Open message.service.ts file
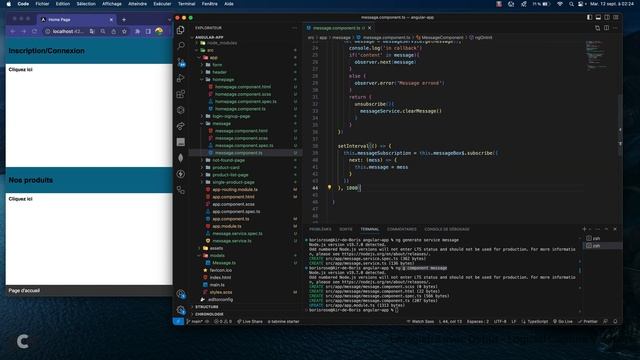The width and height of the screenshot is (640, 360). pos(231,241)
